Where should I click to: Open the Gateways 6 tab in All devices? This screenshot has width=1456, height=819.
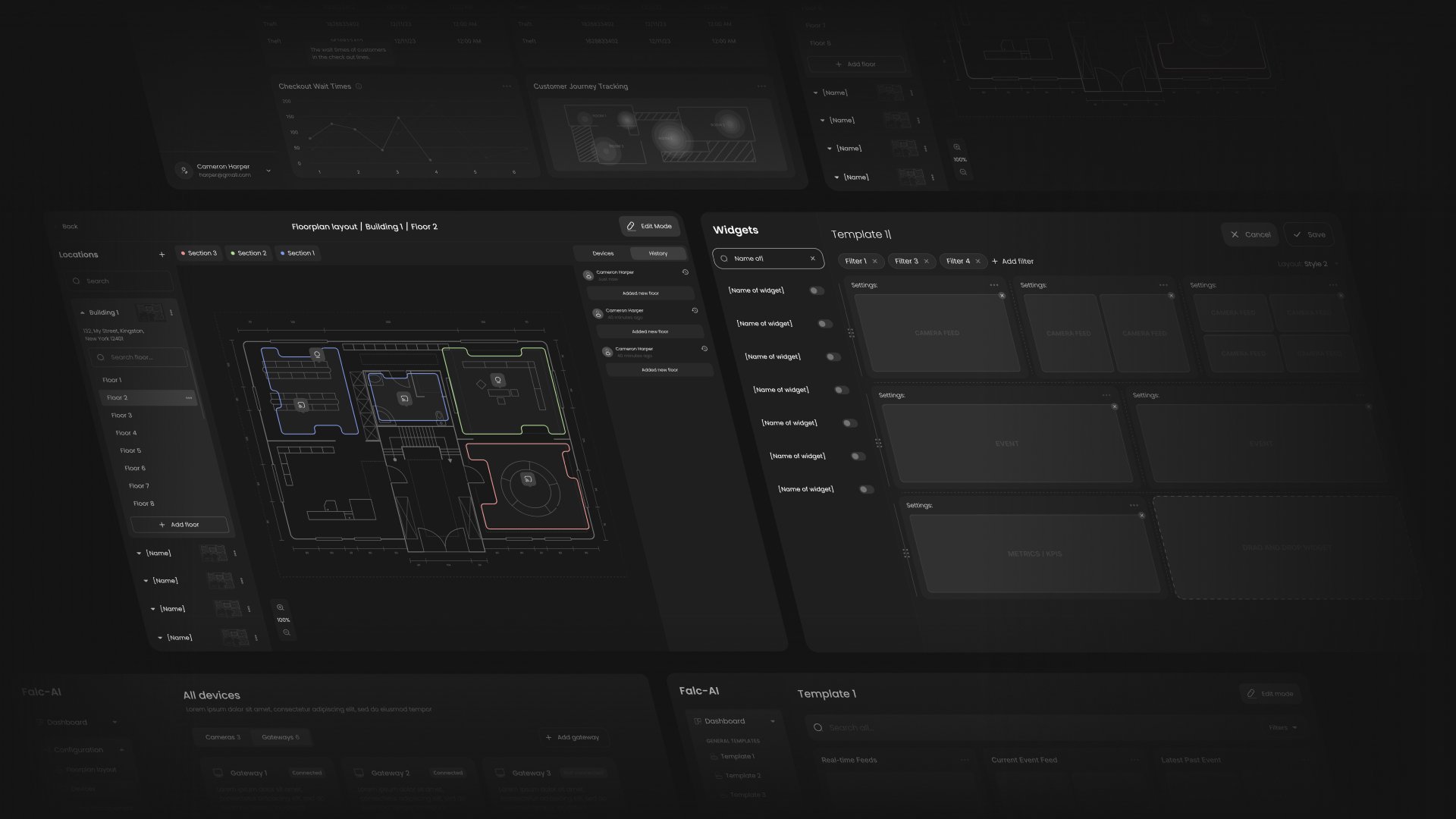point(280,737)
